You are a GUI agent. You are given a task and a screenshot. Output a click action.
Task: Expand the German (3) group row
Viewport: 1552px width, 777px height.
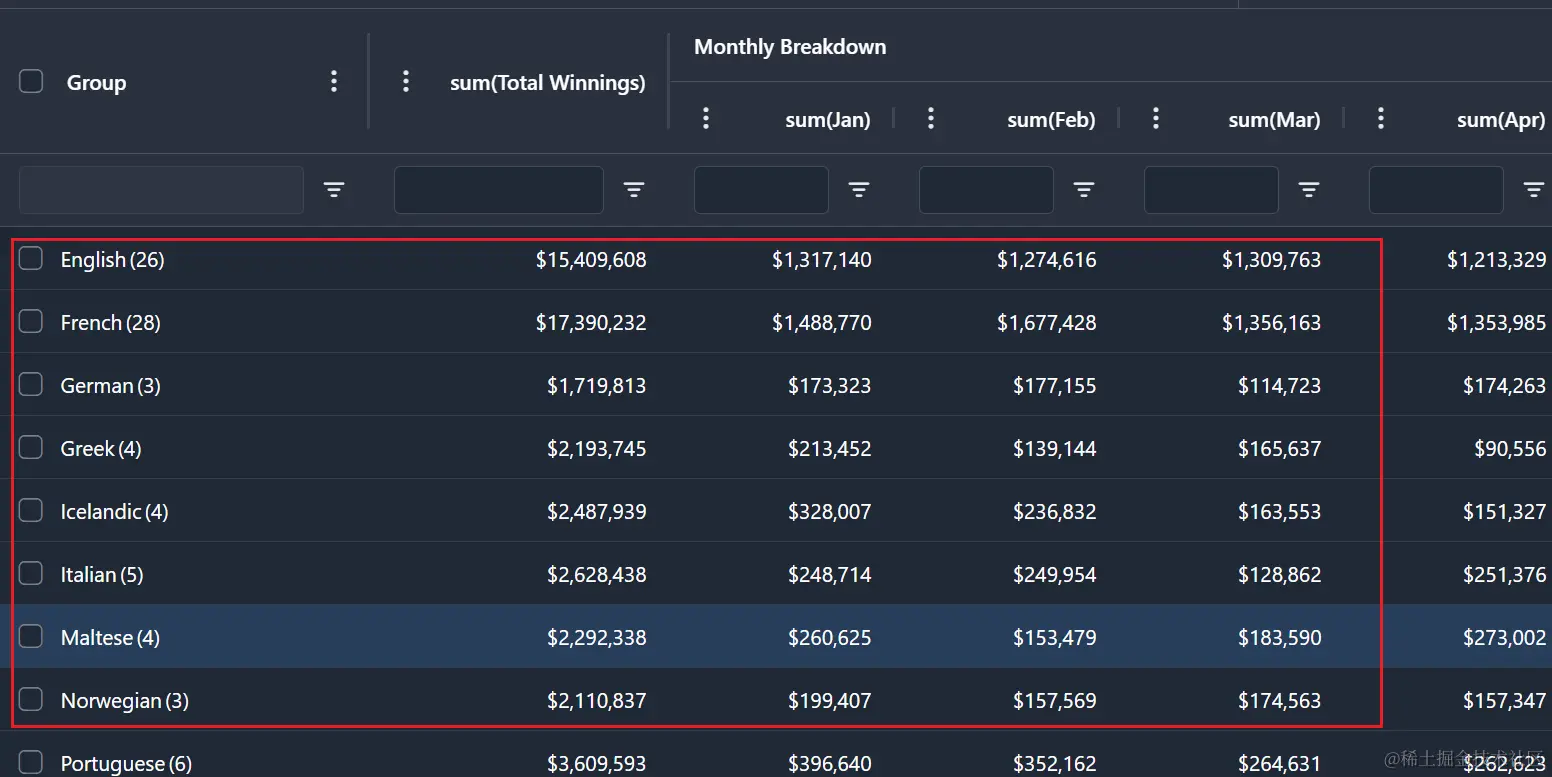tap(110, 386)
